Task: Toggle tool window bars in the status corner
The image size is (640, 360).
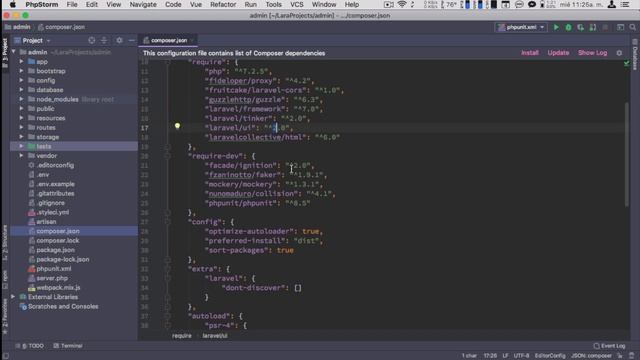Action: [x=5, y=356]
